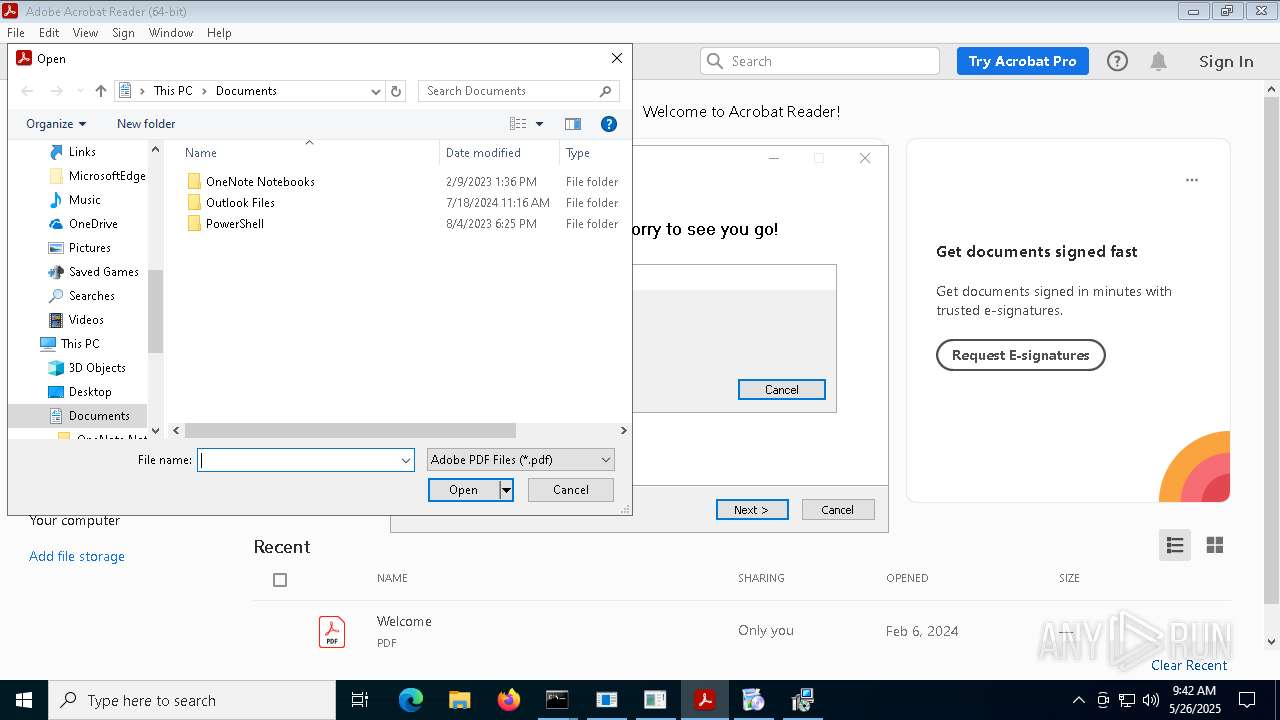Click Cancel in the Open dialog
The image size is (1280, 720).
click(571, 490)
